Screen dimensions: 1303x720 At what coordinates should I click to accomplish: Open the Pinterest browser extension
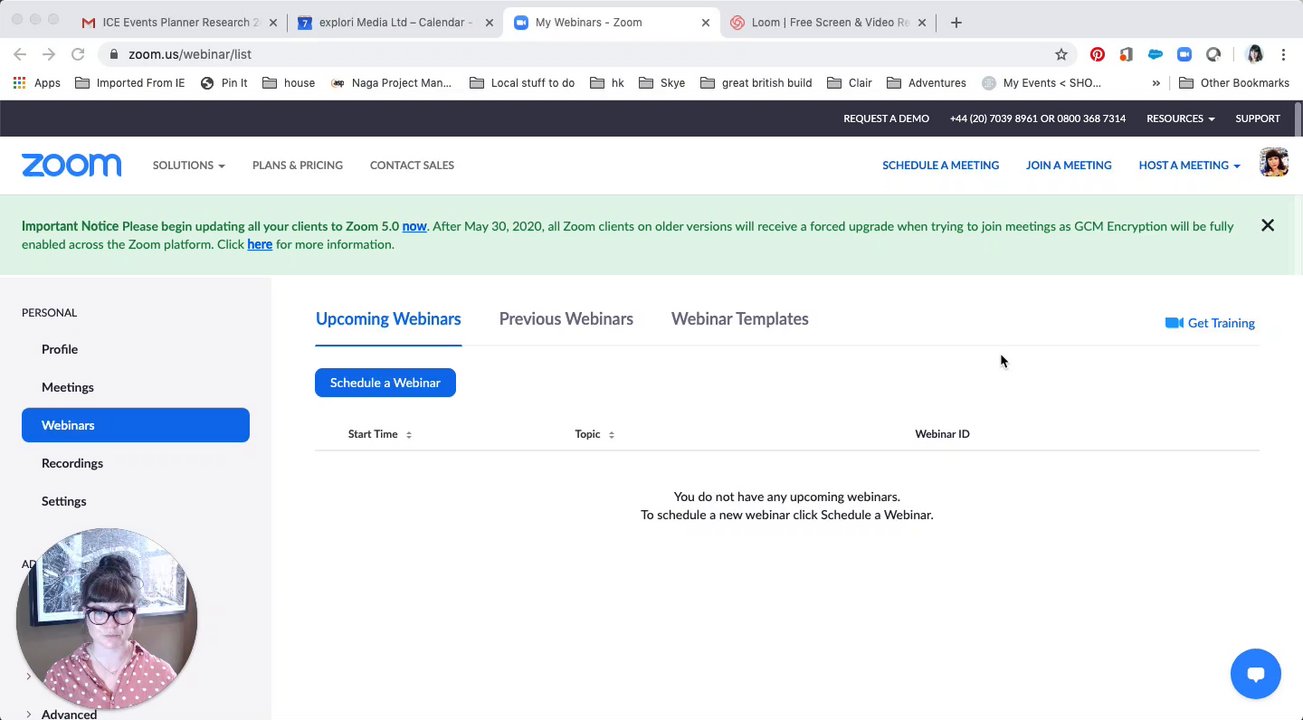[x=1097, y=54]
